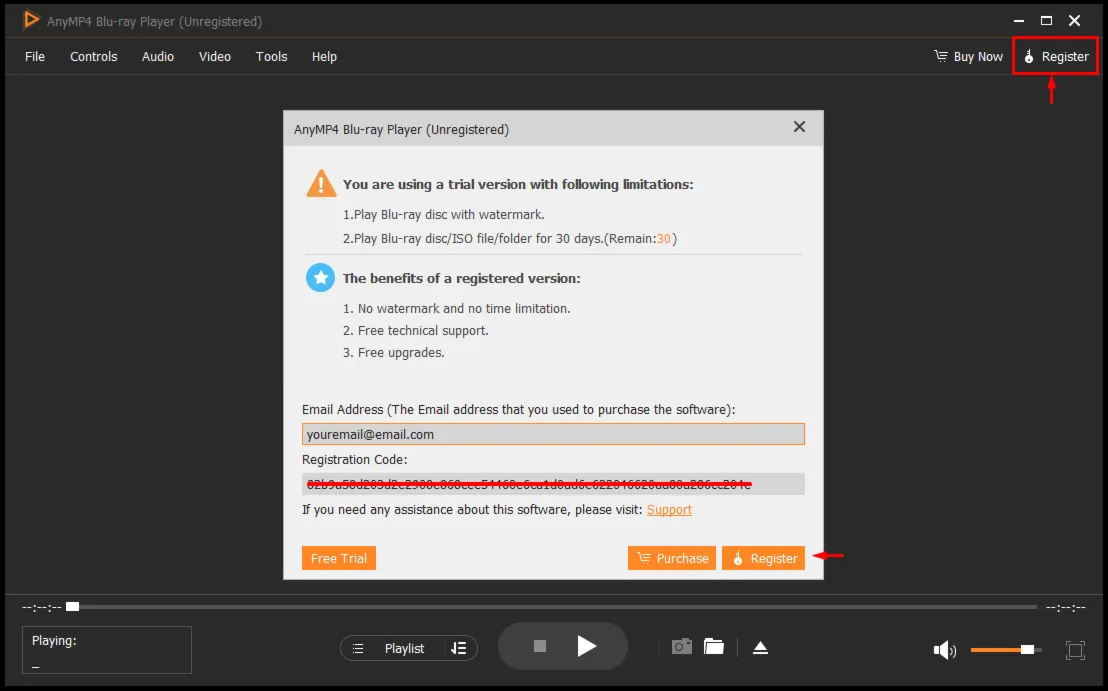Adjust the volume slider
This screenshot has height=691, width=1108.
click(1006, 649)
